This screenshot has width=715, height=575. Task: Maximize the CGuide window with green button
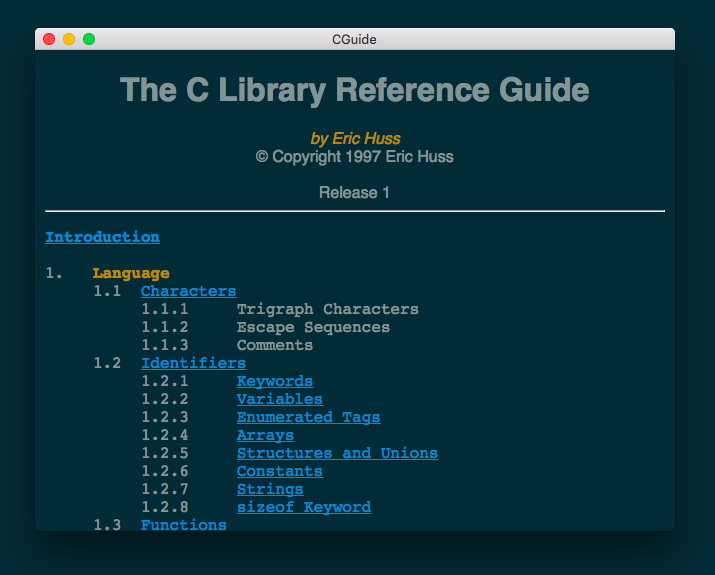[89, 39]
